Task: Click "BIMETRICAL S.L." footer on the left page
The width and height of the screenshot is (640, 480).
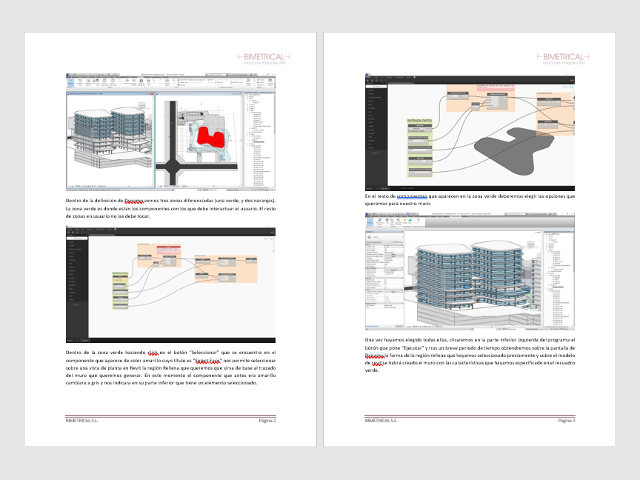Action: coord(82,420)
